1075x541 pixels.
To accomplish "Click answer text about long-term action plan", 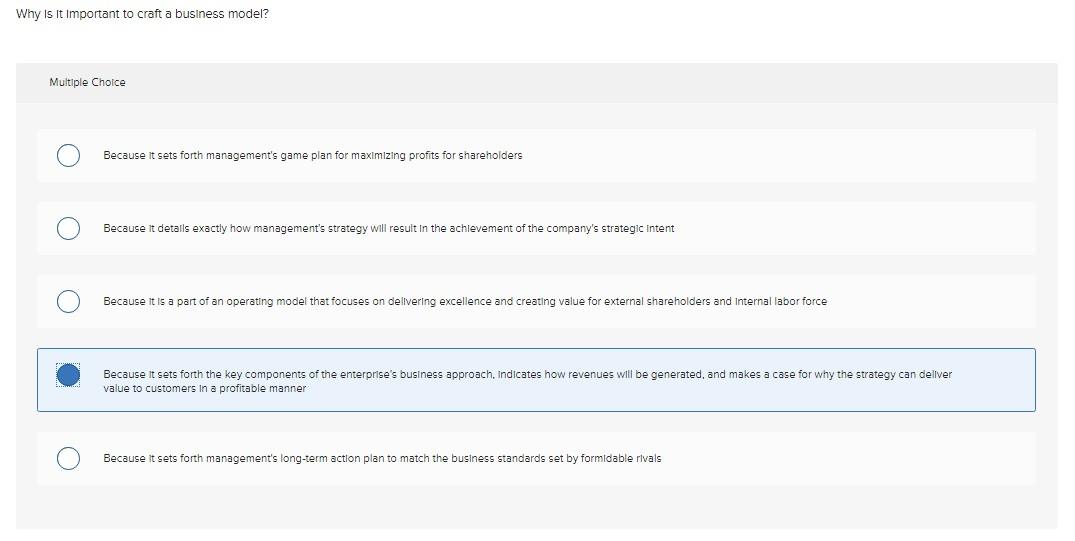I will pyautogui.click(x=382, y=458).
